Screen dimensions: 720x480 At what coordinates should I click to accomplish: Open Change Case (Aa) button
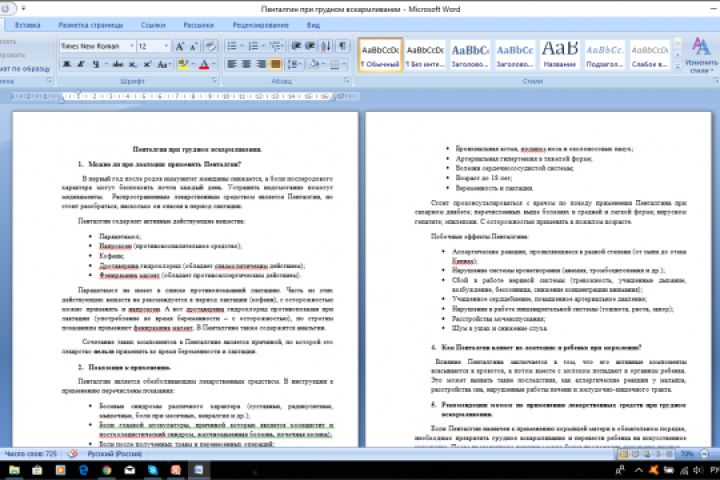pyautogui.click(x=163, y=64)
